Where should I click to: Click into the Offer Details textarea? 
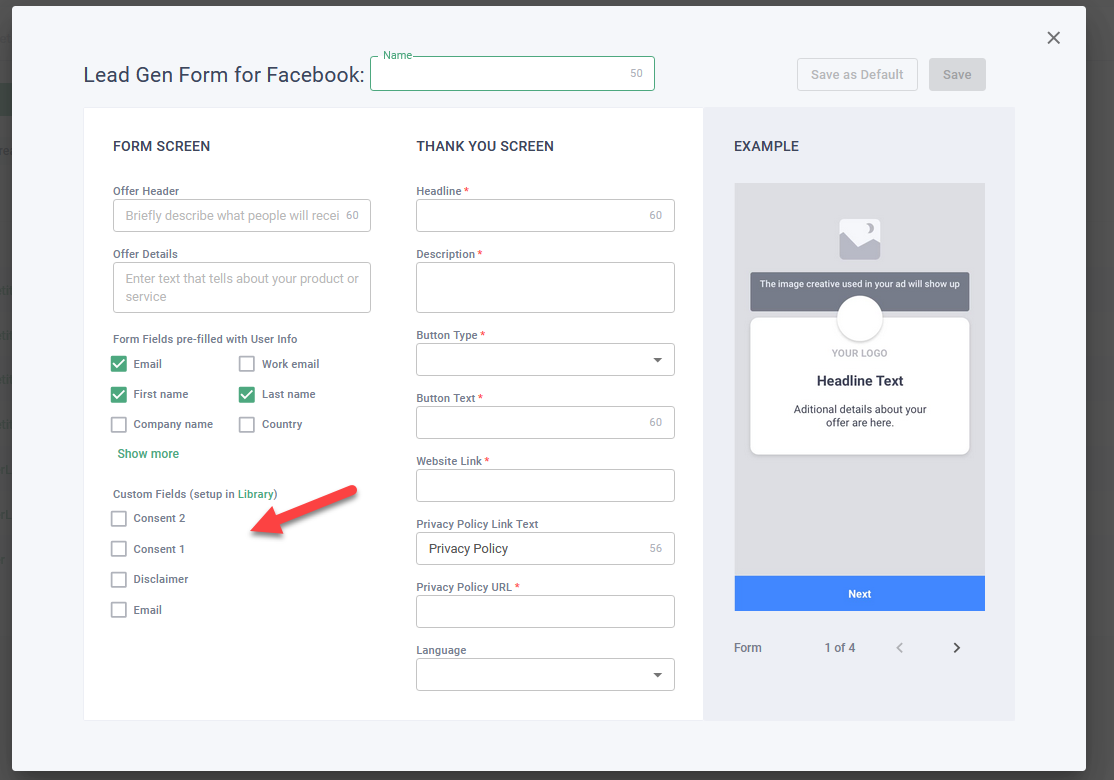tap(242, 288)
